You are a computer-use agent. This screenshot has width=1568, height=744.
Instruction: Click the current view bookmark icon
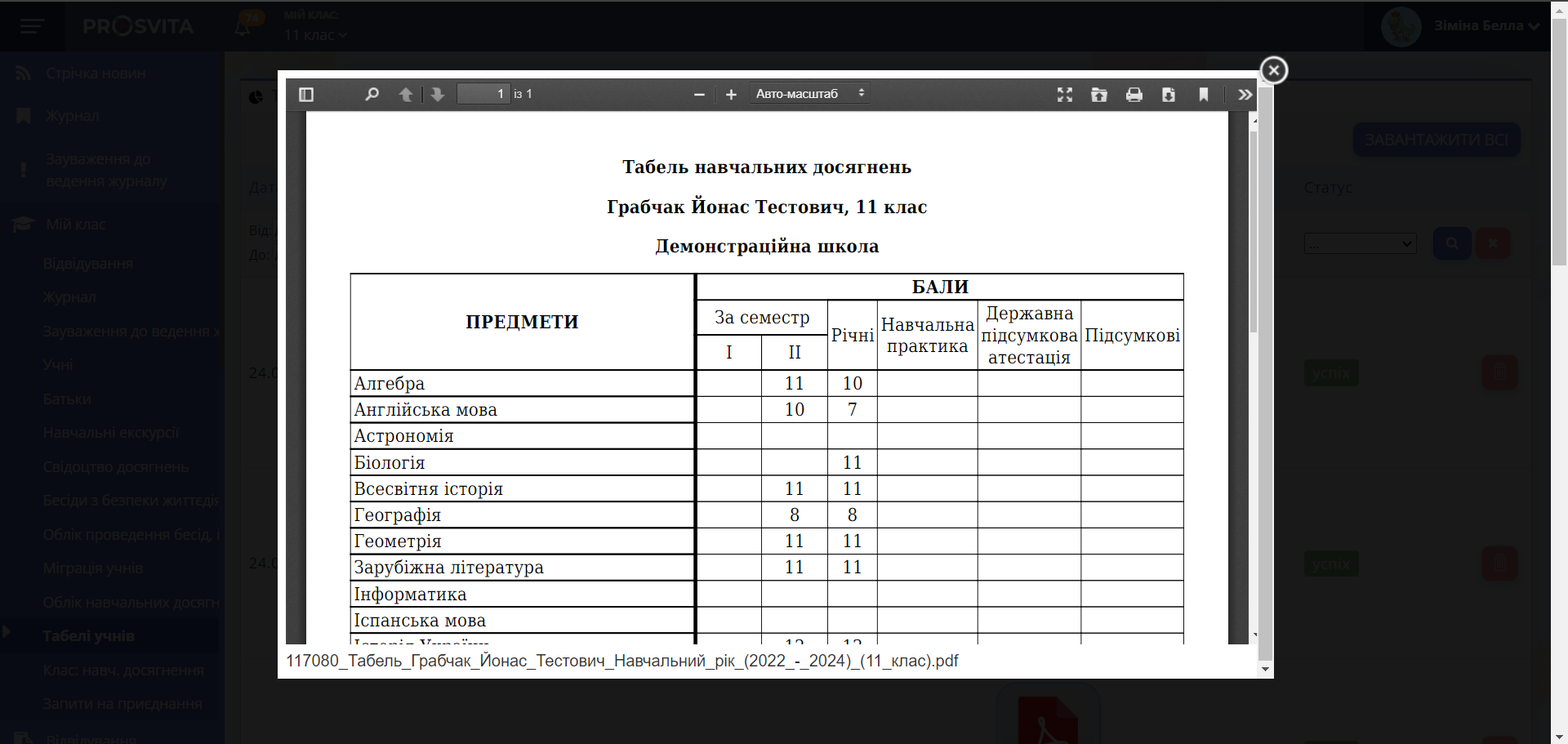(x=1204, y=95)
